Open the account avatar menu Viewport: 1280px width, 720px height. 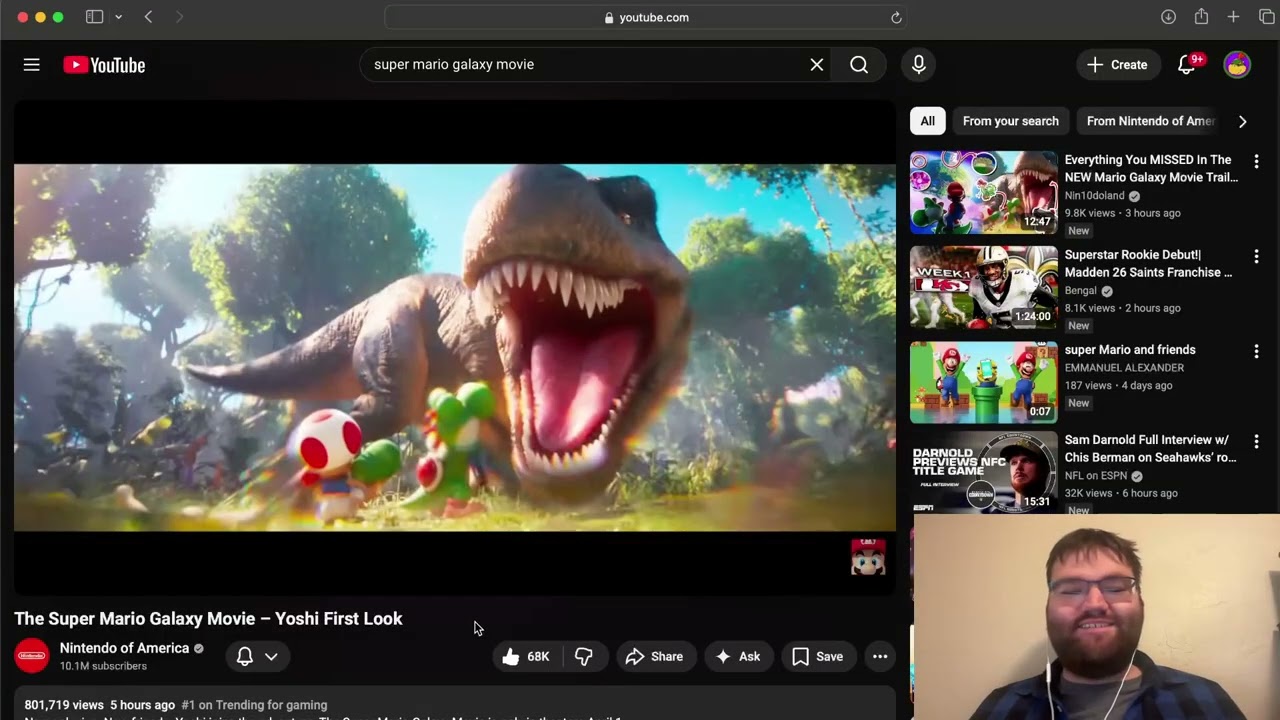pos(1237,64)
